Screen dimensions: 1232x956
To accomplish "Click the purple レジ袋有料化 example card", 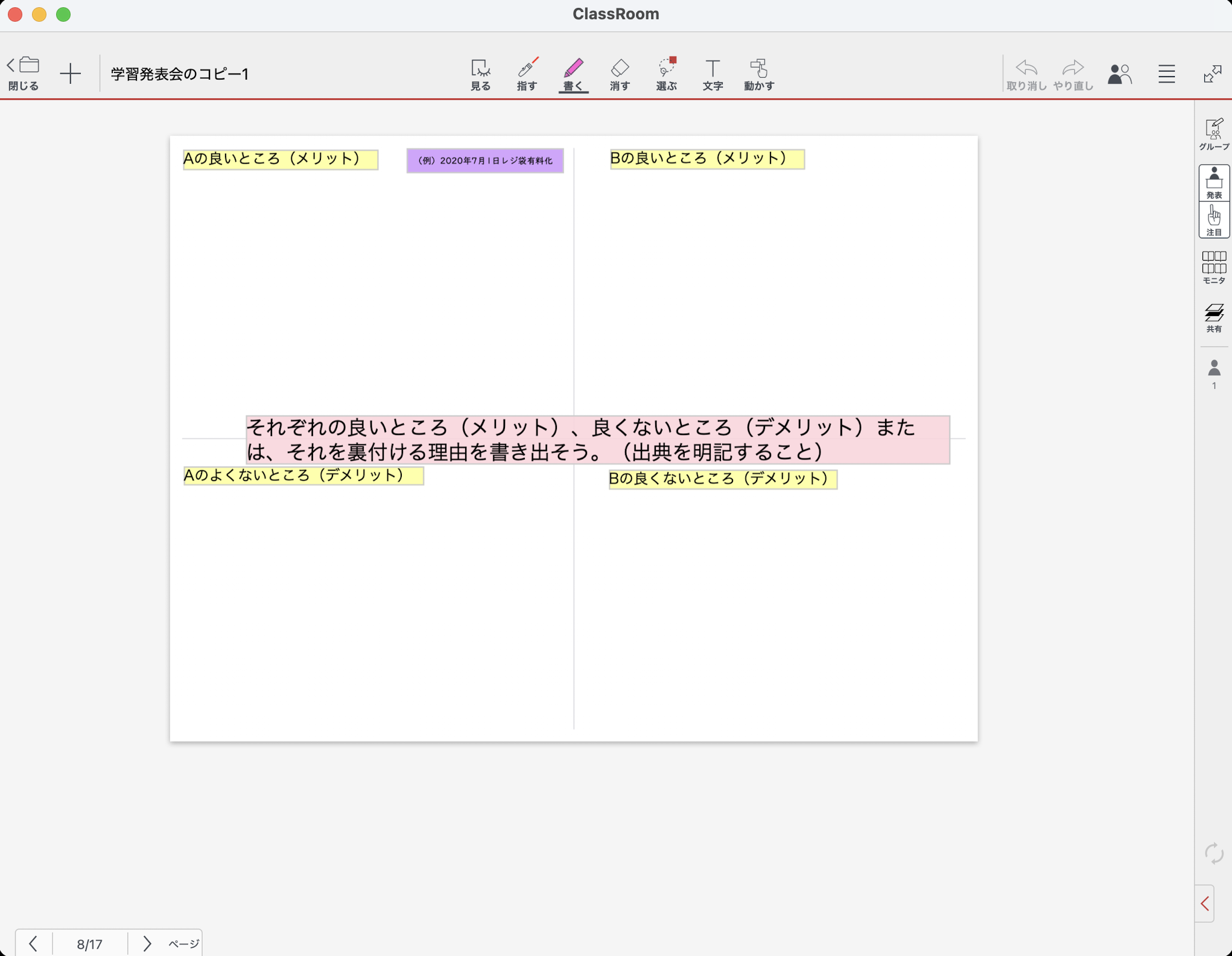I will pos(484,160).
